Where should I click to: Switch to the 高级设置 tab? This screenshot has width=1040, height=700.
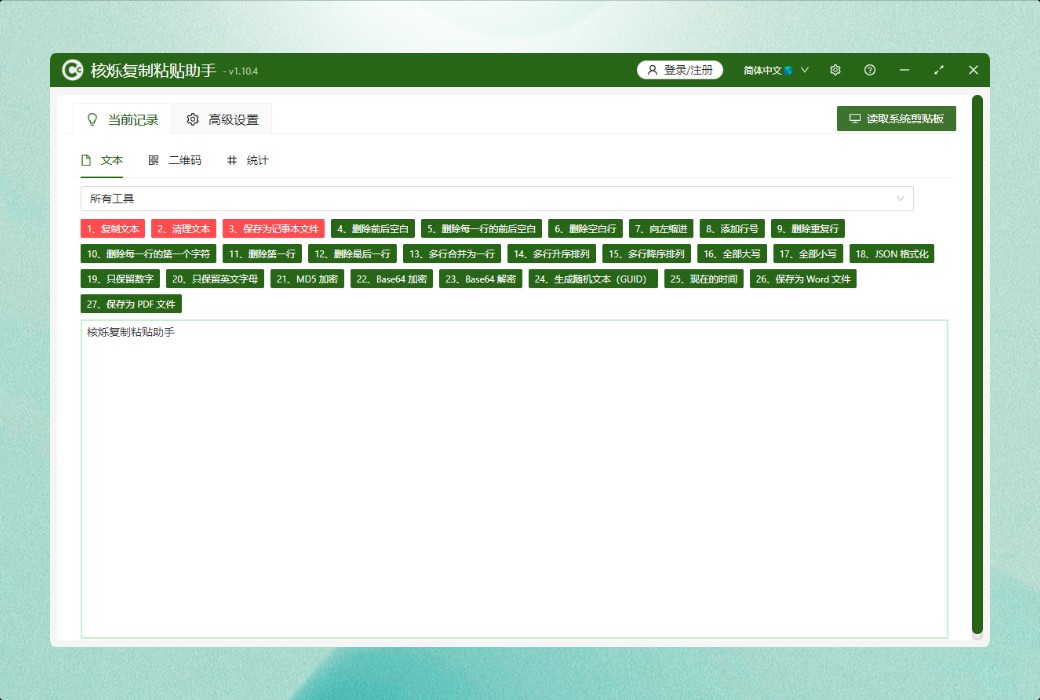222,120
